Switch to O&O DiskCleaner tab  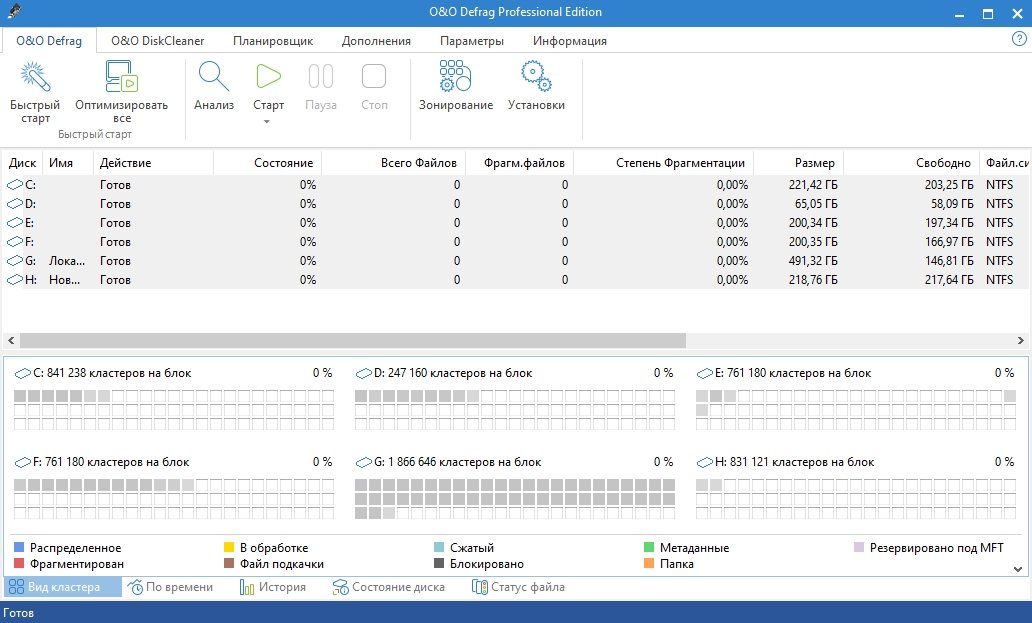[157, 41]
